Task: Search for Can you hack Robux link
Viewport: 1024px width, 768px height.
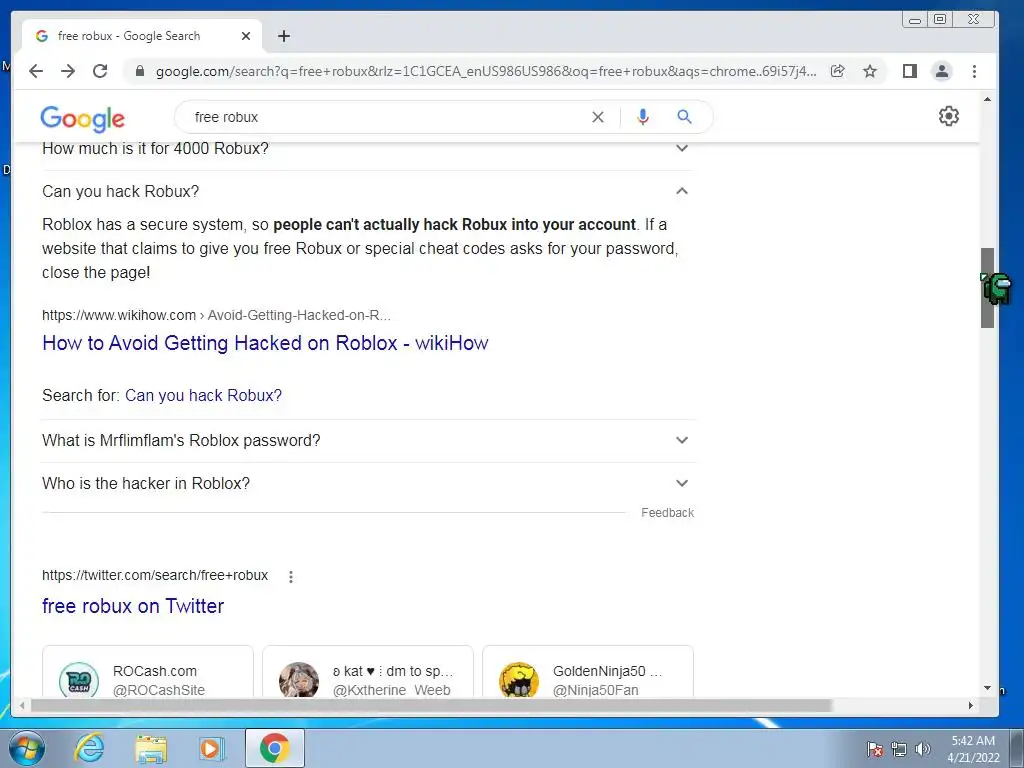Action: (x=203, y=395)
